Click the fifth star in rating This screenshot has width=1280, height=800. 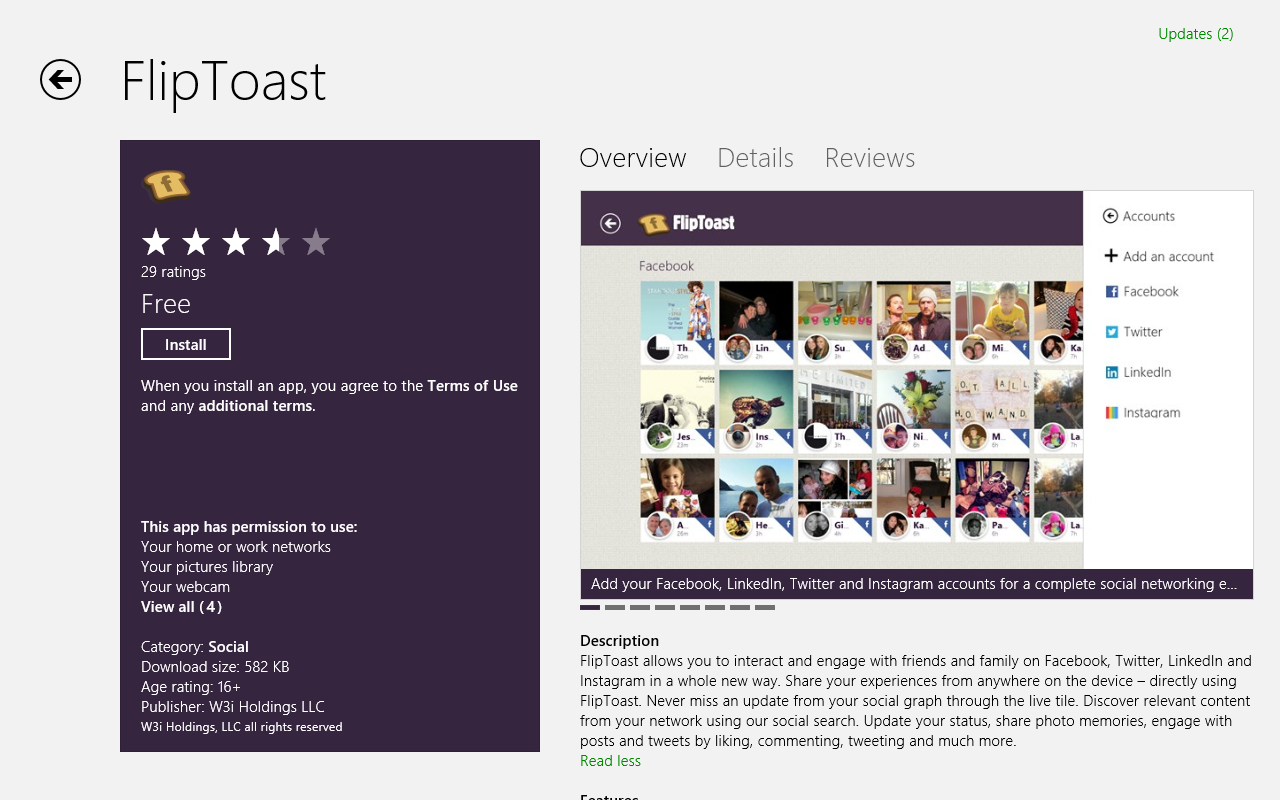click(315, 242)
